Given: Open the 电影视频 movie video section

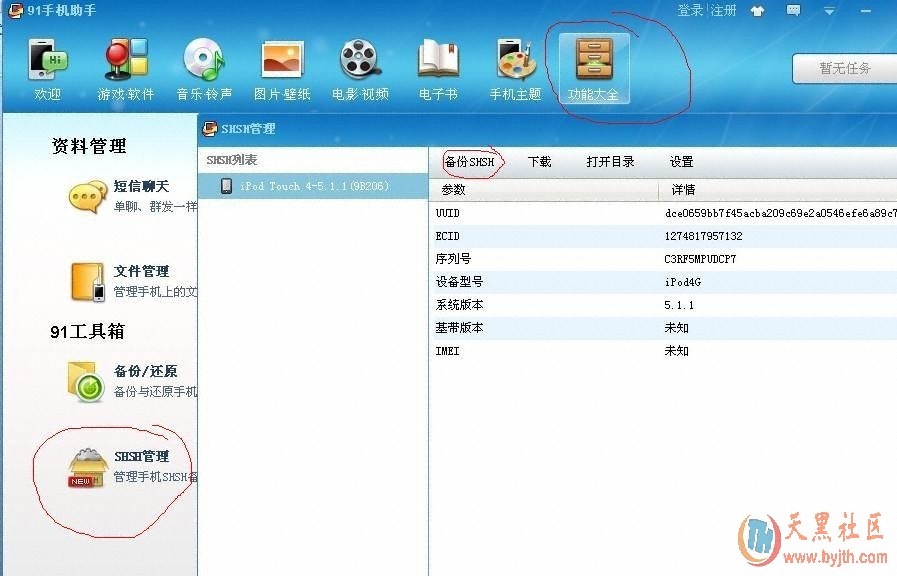Looking at the screenshot, I should tap(360, 68).
